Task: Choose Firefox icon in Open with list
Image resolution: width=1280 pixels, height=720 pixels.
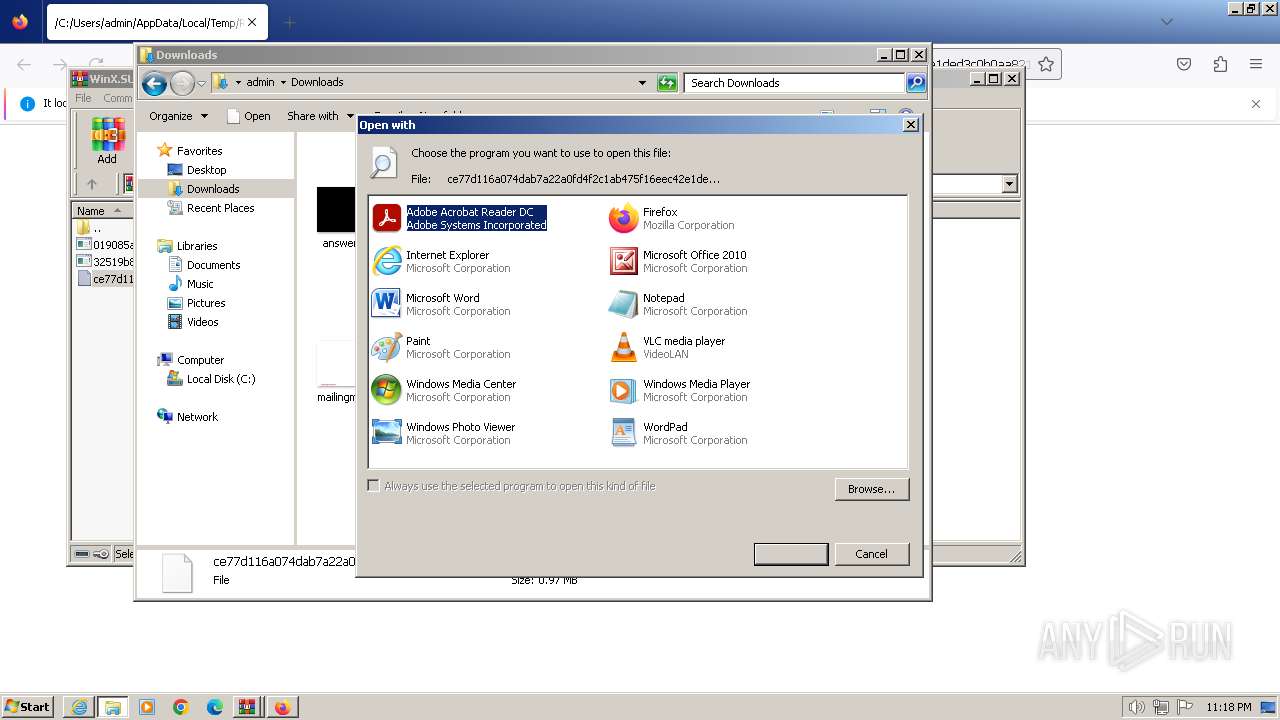Action: [624, 218]
